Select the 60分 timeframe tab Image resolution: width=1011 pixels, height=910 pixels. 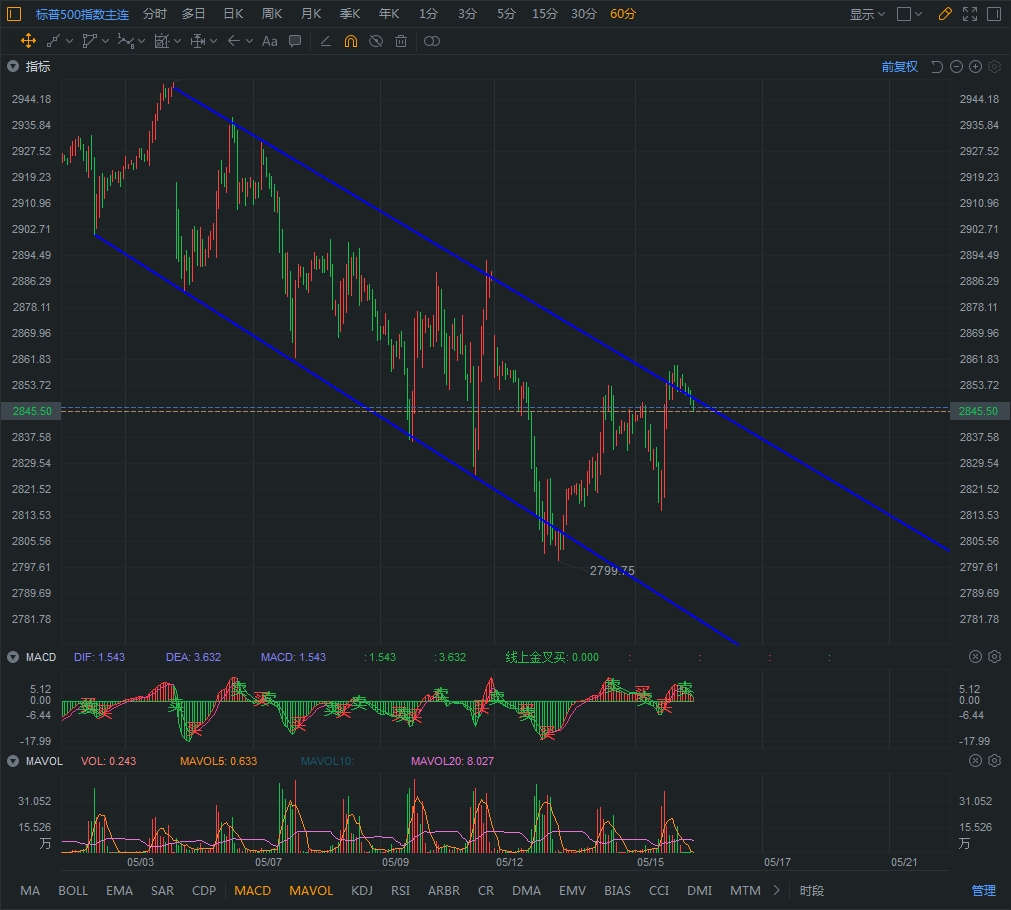point(623,14)
